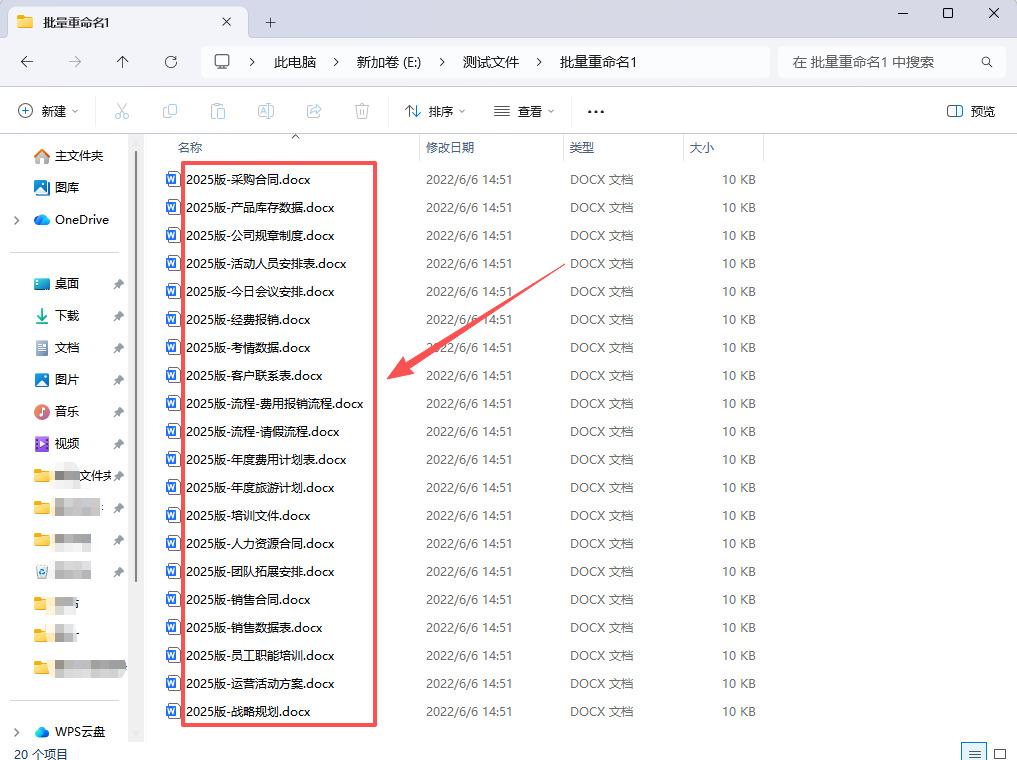The image size is (1017, 760).
Task: Click the search magnifier icon
Action: 987,62
